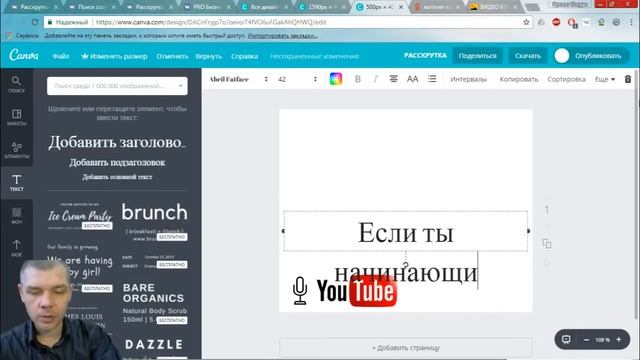
Task: Reload the page in browser
Action: 35,22
